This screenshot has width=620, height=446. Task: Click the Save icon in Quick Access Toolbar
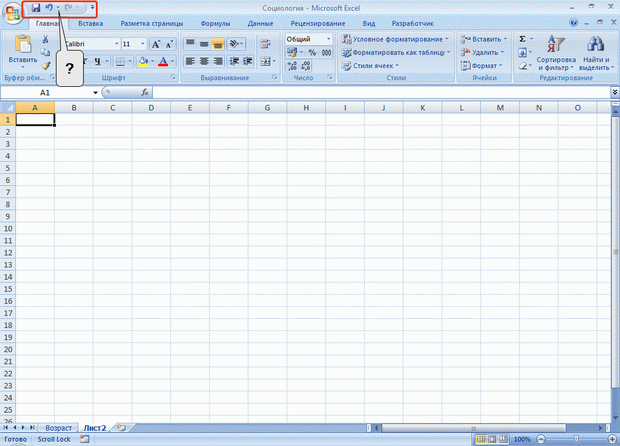click(36, 7)
